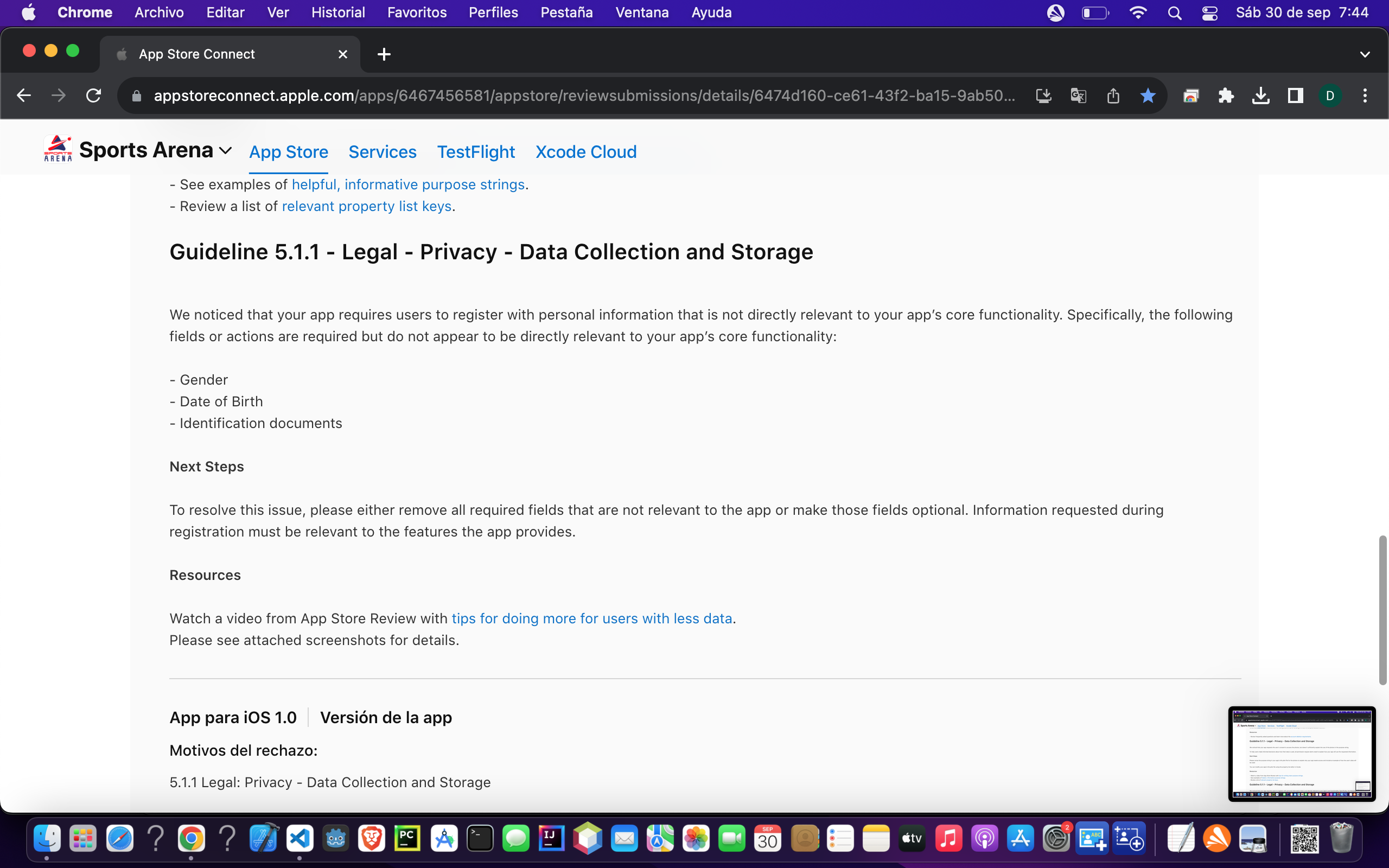The width and height of the screenshot is (1389, 868).
Task: Open the Chrome profile D avatar
Action: 1330,95
